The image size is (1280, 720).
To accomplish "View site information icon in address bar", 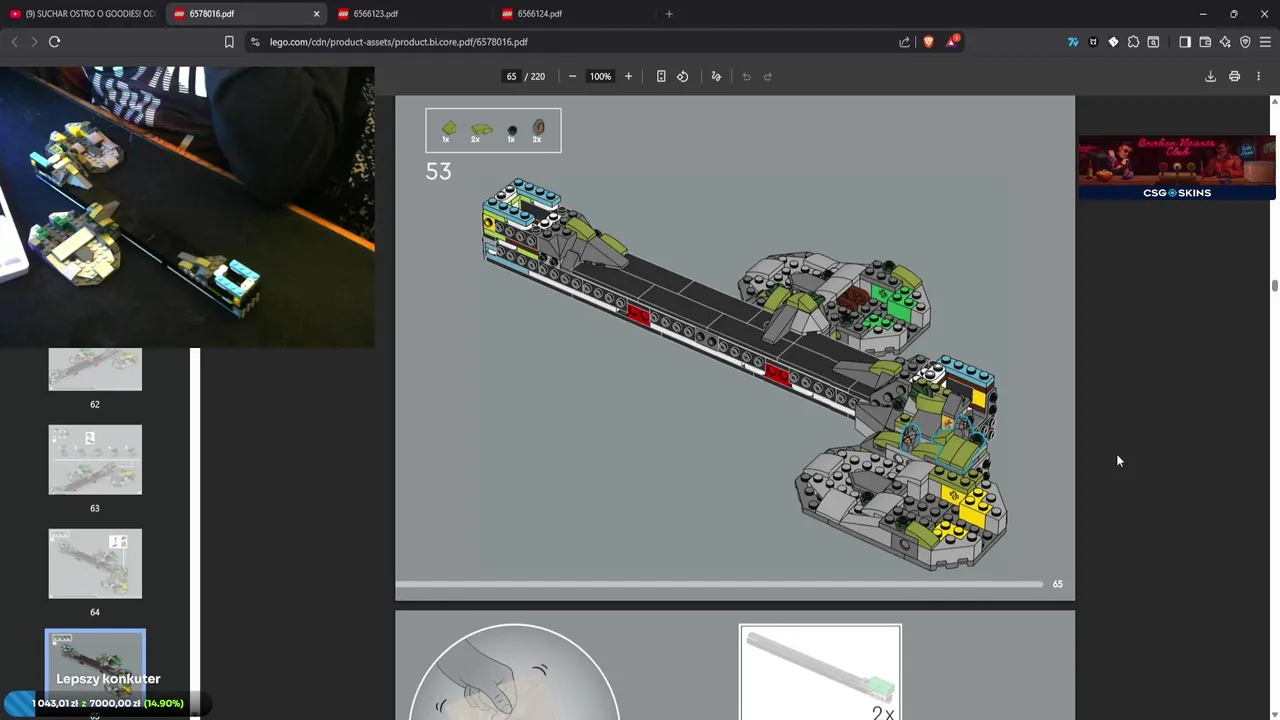I will point(255,42).
